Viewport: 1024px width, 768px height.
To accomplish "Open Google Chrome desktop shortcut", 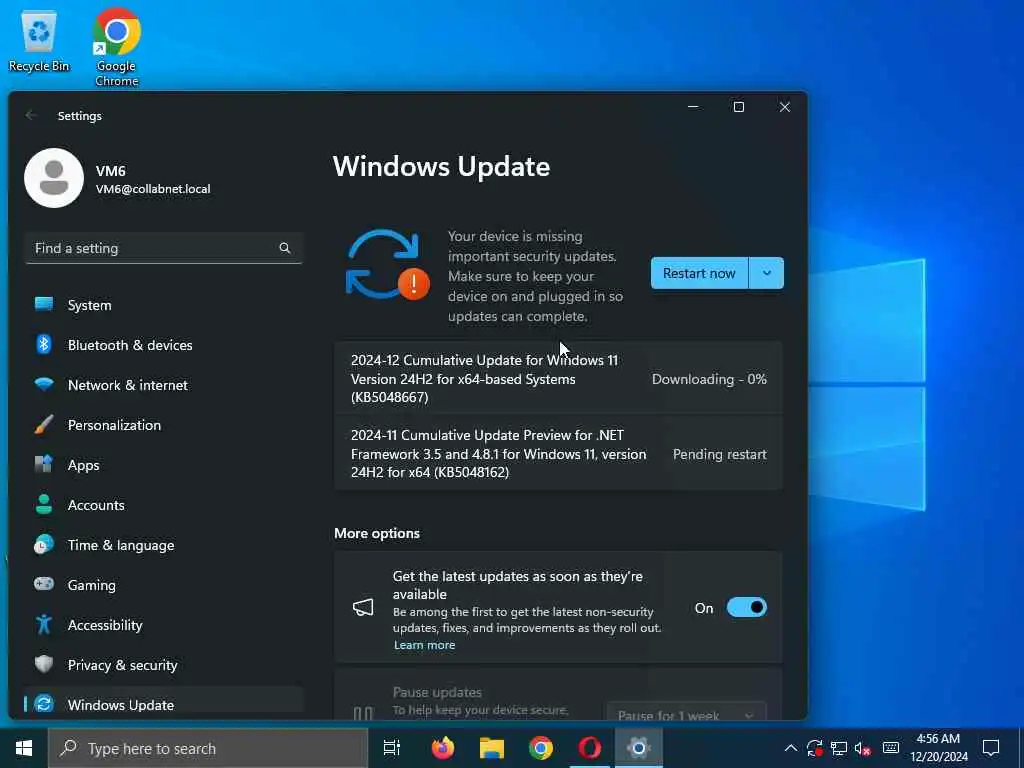I will 116,47.
